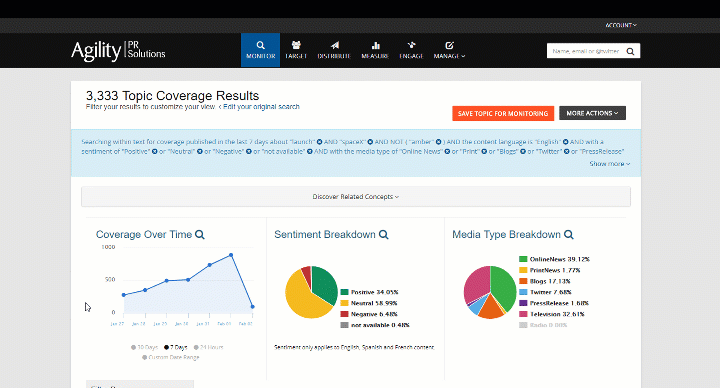Open the Measure section
The image size is (720, 388).
pos(375,50)
